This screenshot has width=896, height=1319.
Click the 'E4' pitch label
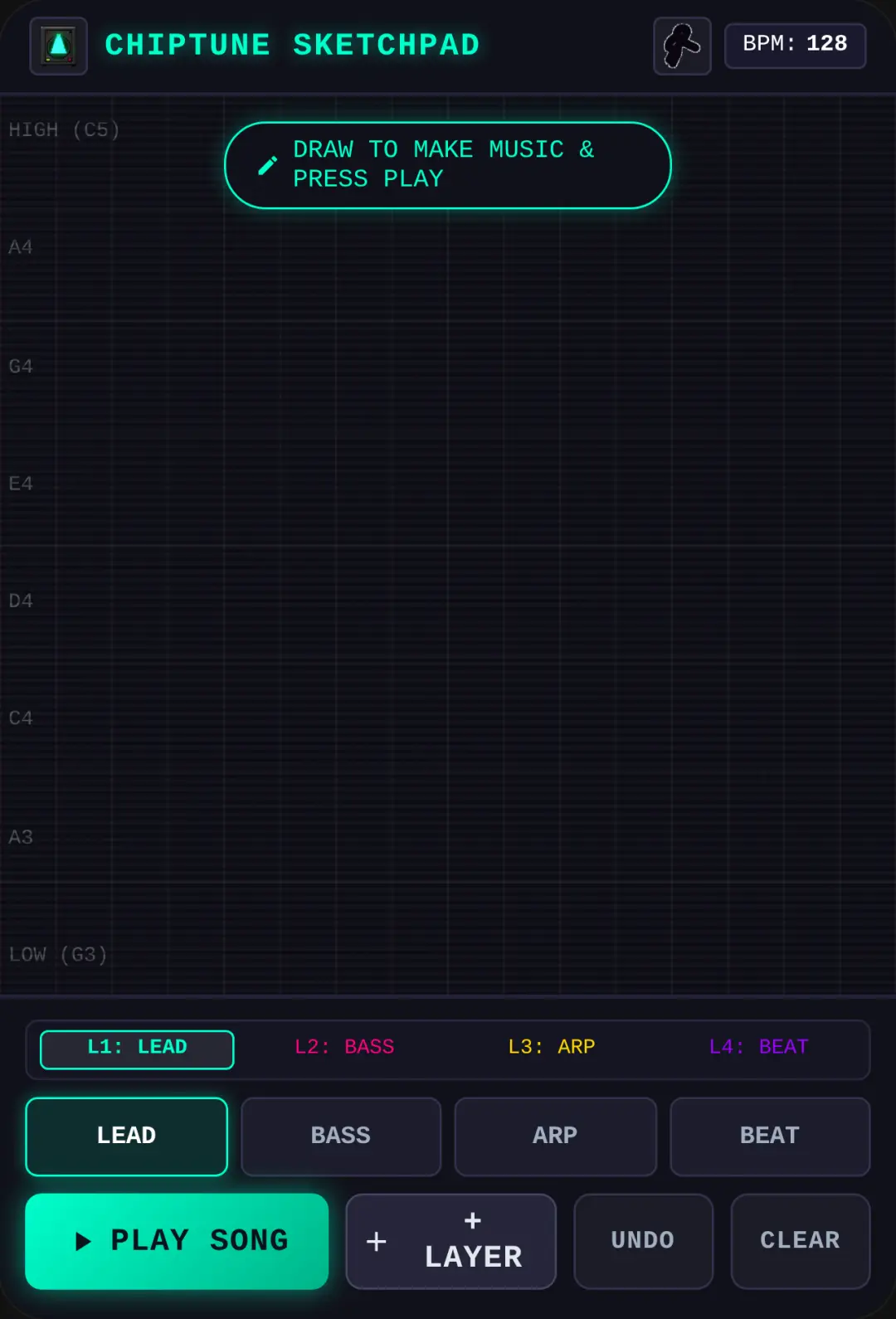21,484
